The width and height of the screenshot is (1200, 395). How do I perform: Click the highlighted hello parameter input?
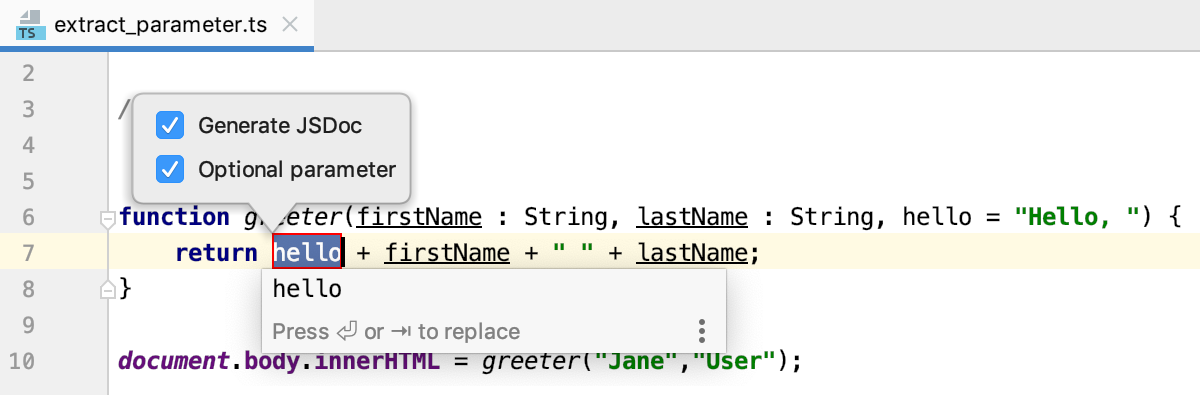(x=308, y=253)
